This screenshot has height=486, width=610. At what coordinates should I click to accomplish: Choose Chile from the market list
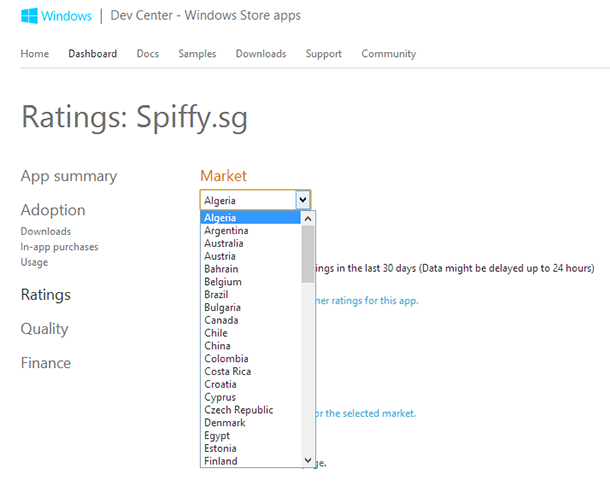click(x=251, y=333)
